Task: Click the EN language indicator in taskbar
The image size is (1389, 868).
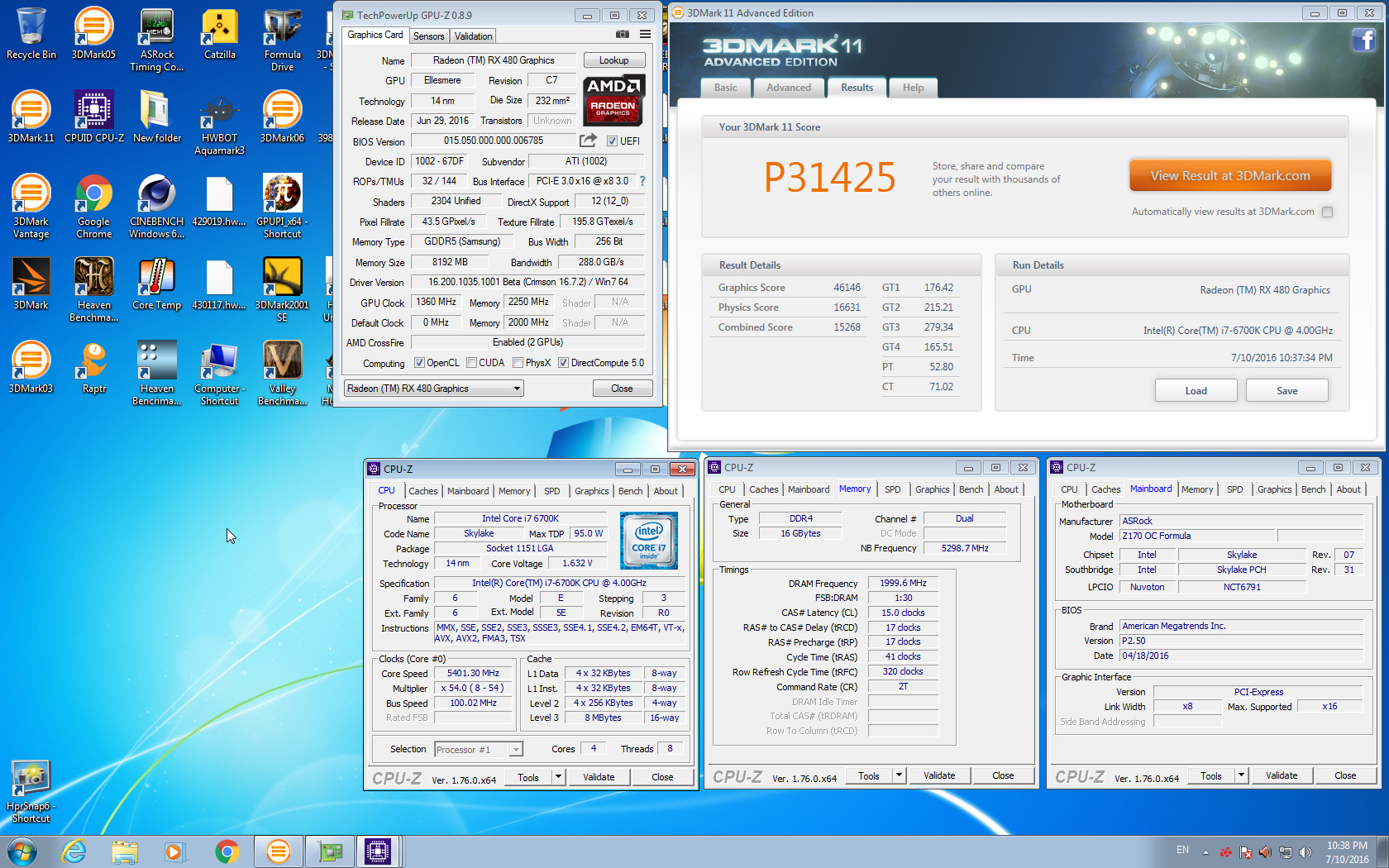Action: click(1183, 850)
